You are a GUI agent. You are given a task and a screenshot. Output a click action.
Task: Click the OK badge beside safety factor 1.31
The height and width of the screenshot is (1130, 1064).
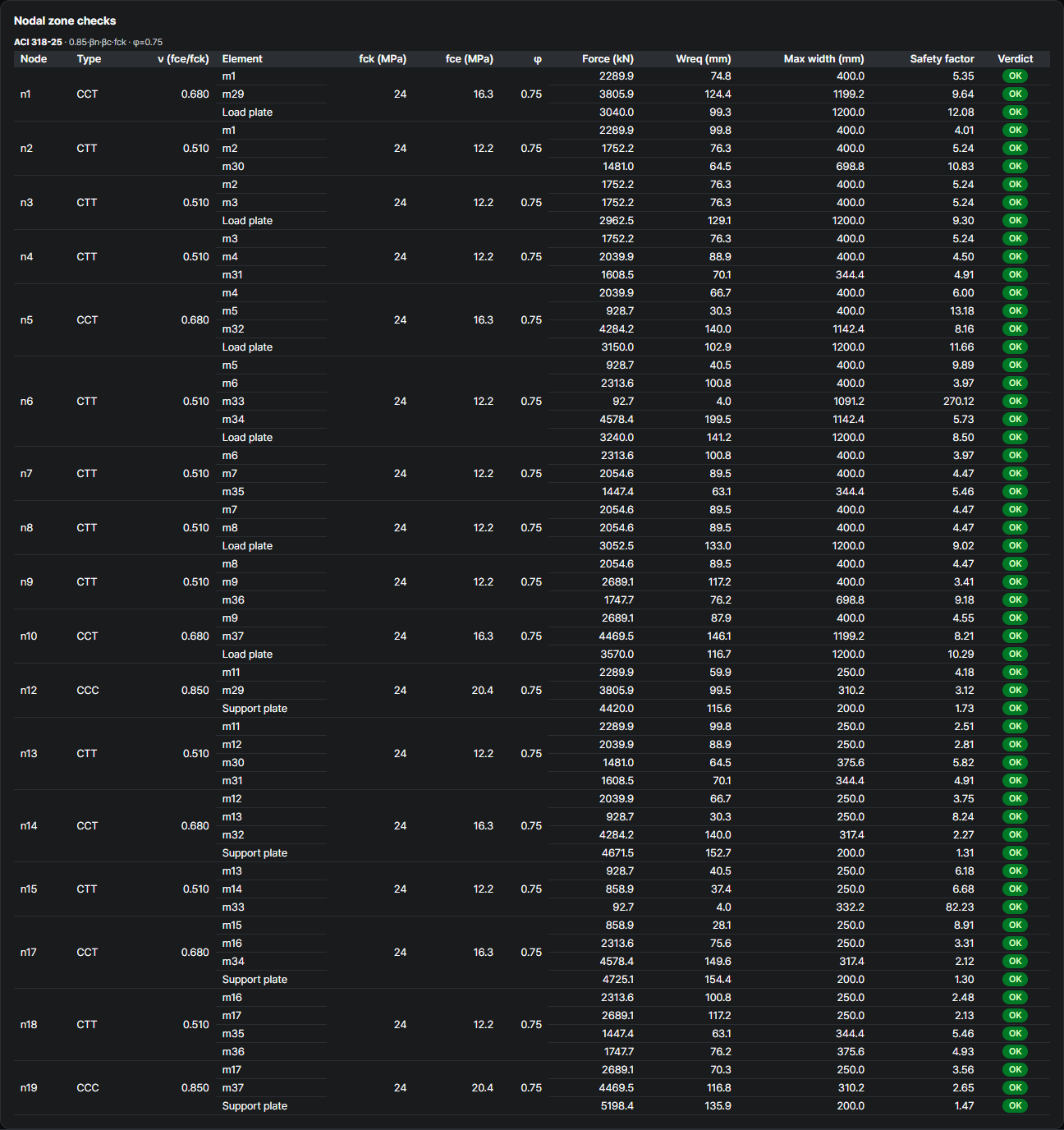click(1016, 853)
